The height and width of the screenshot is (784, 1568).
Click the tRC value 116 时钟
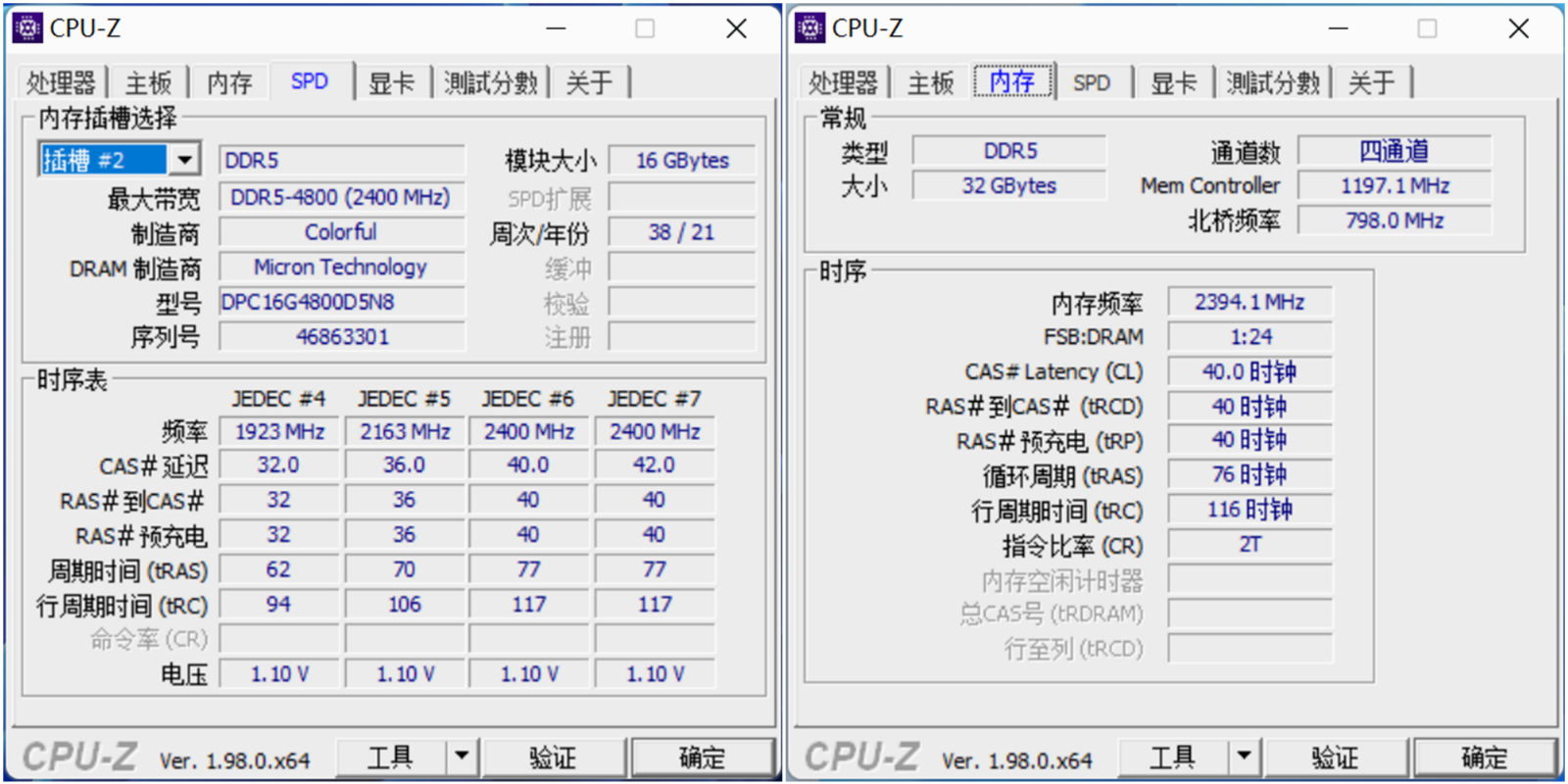point(1249,510)
